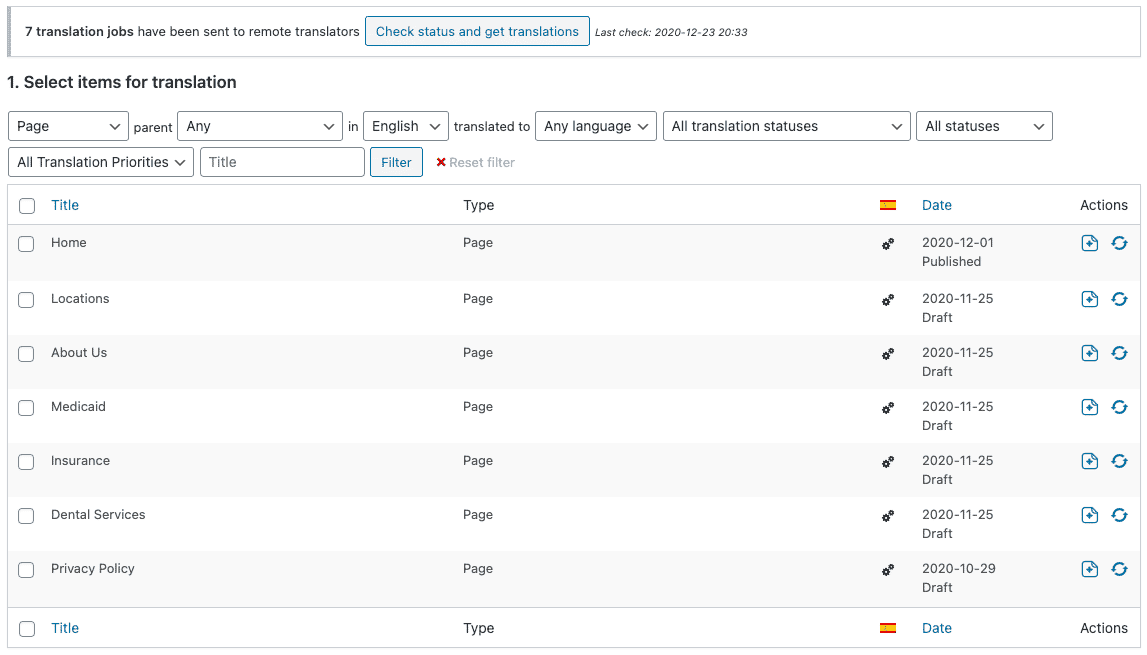Toggle the select-all checkbox in table header

pyautogui.click(x=27, y=206)
